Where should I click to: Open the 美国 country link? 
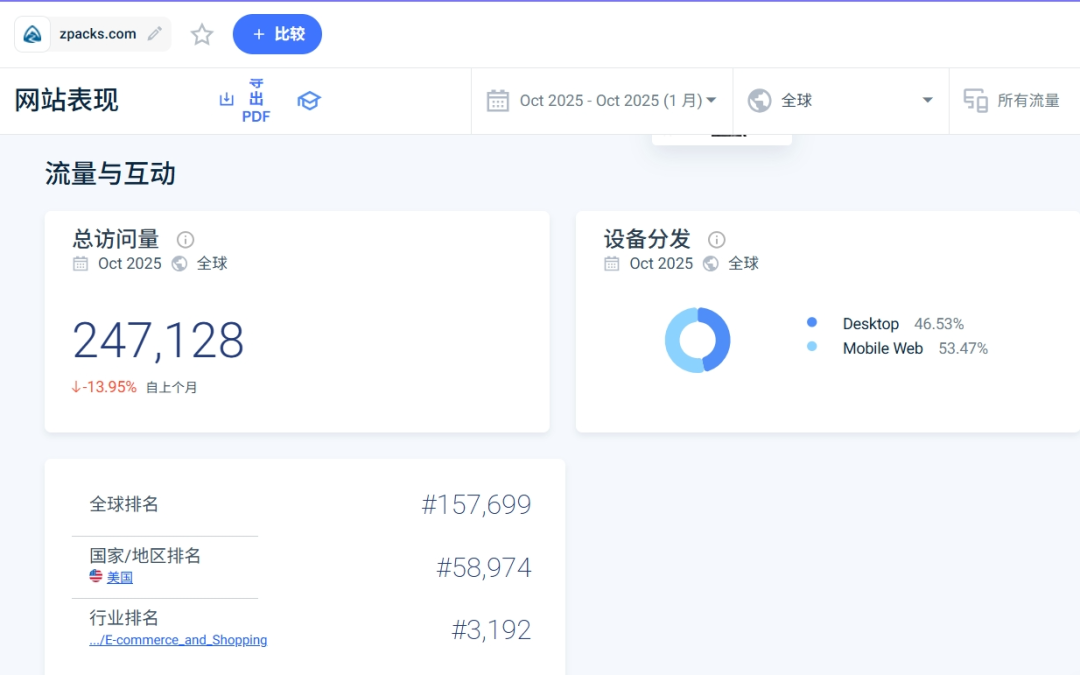pos(120,577)
